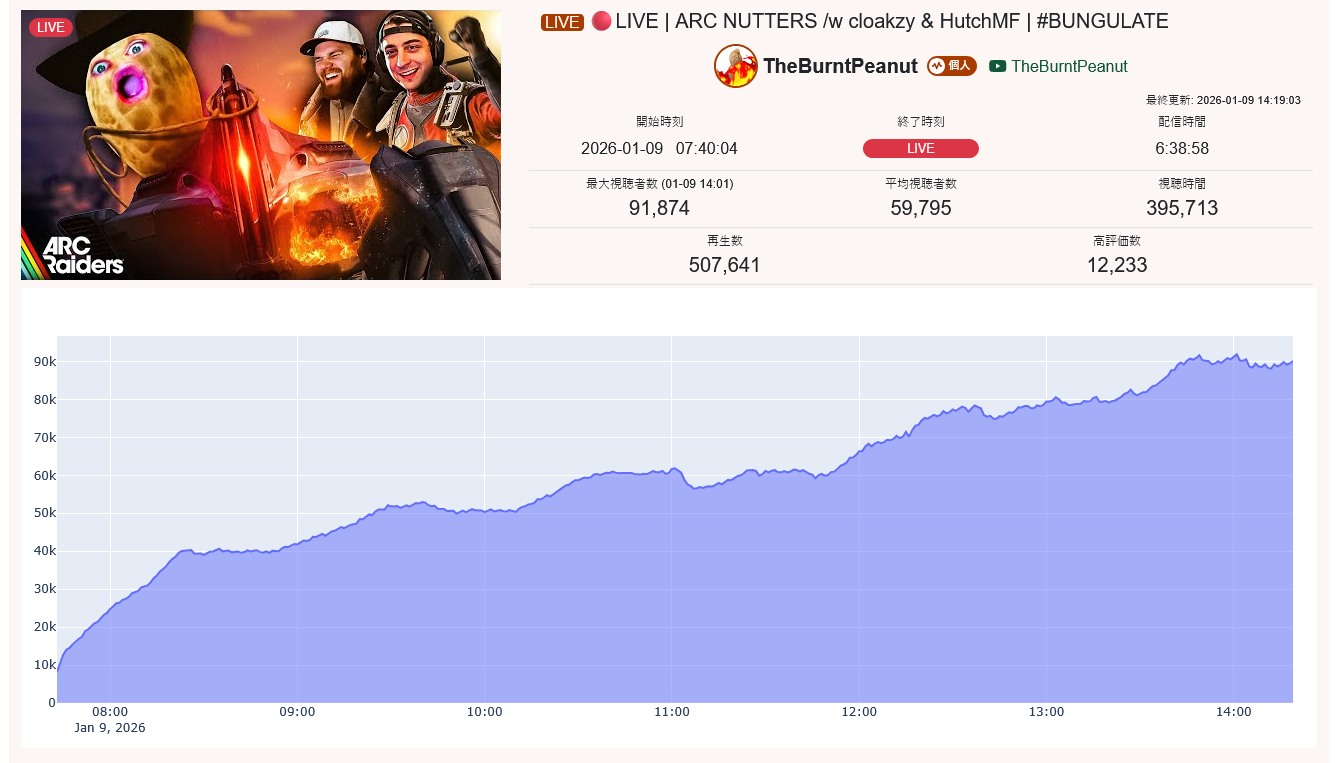Click the 80k y-axis label
1335x763 pixels.
click(x=44, y=399)
